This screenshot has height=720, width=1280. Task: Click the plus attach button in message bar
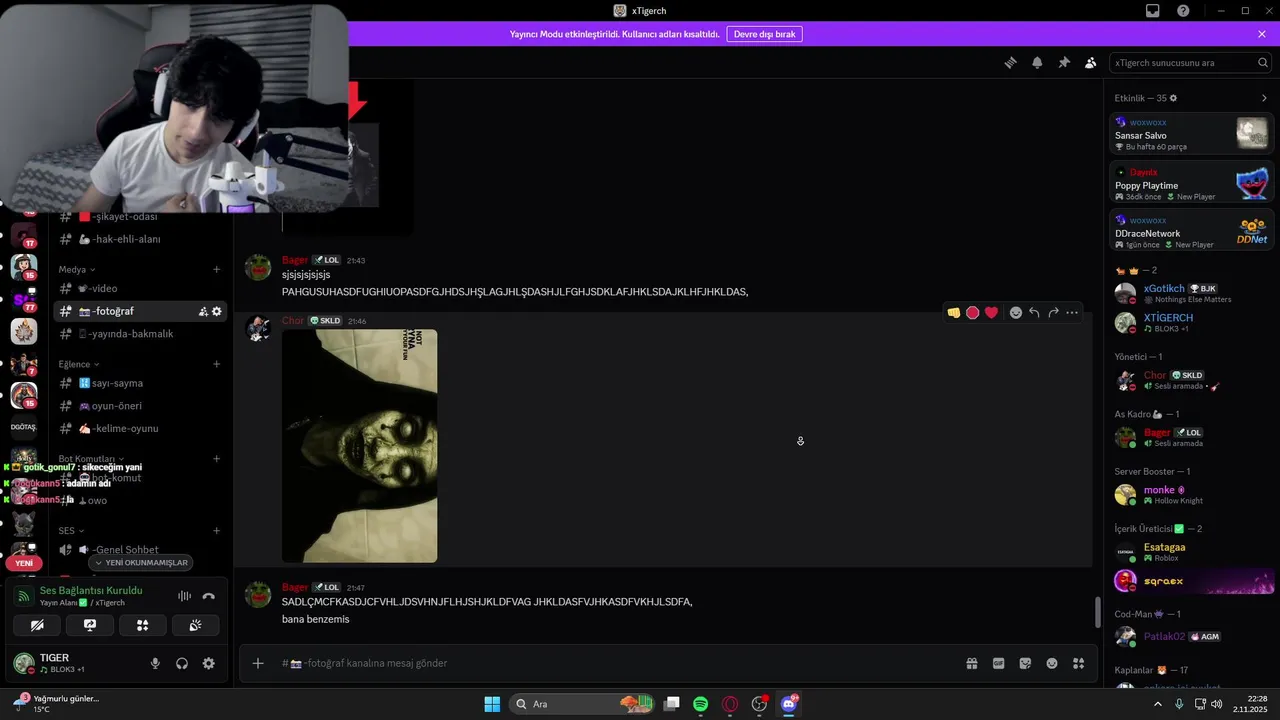pos(258,663)
